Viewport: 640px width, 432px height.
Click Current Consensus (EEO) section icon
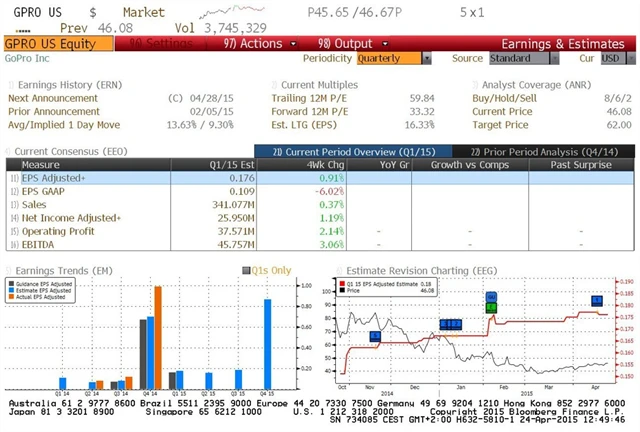pos(8,151)
